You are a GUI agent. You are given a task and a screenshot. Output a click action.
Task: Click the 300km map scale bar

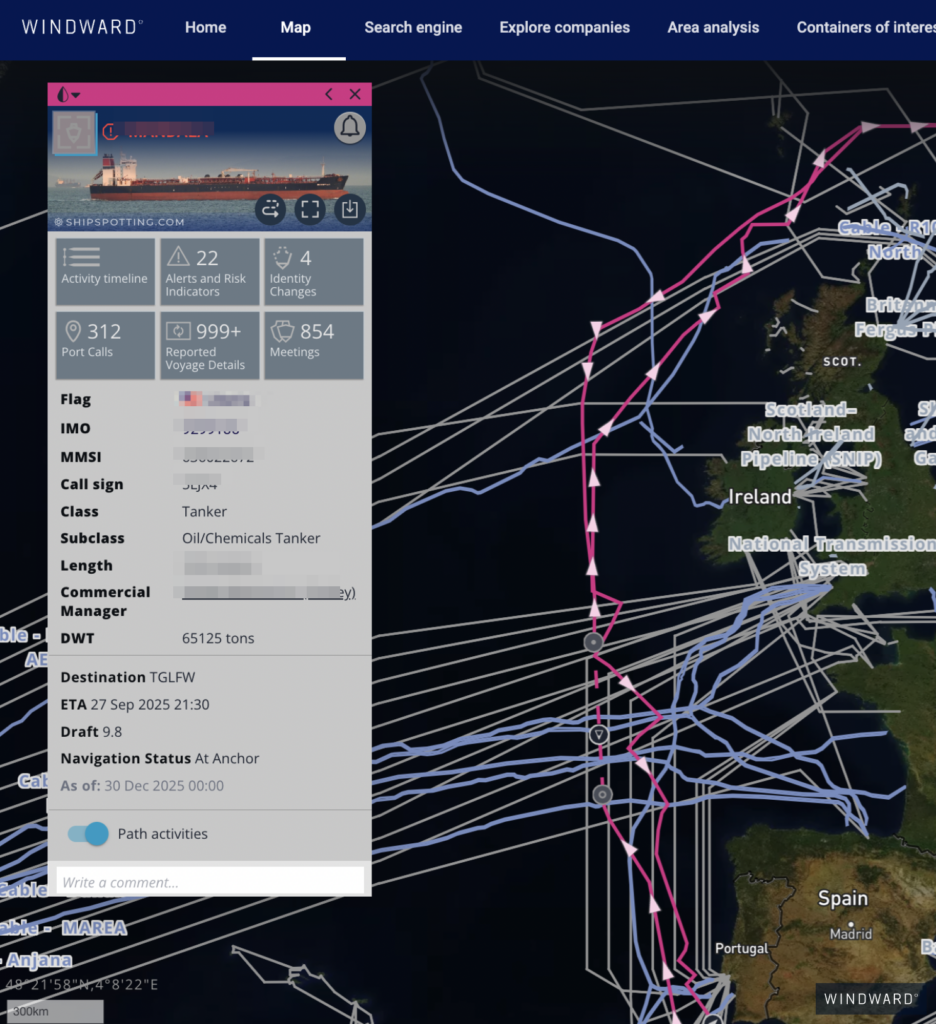(55, 1011)
